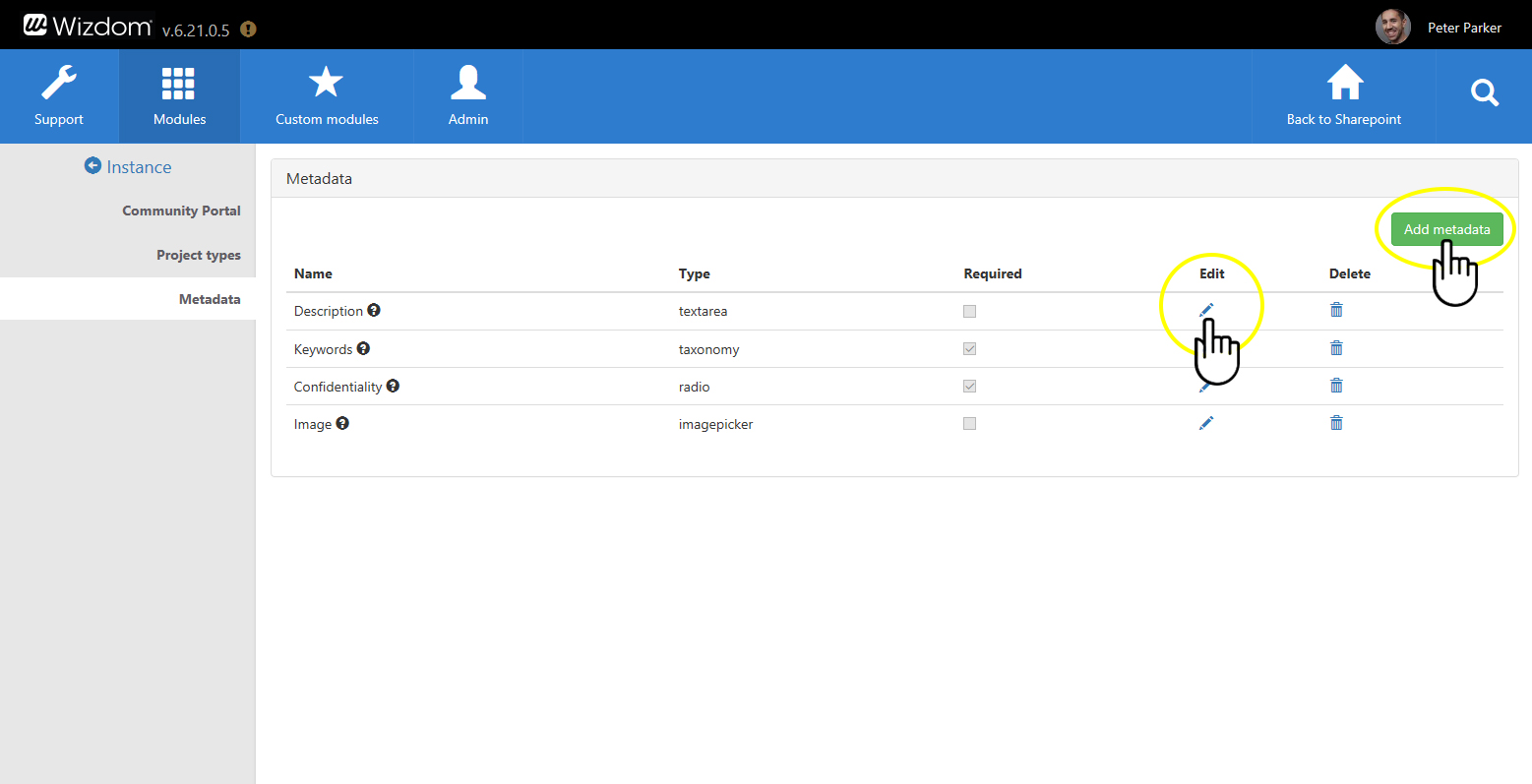Go to the Admin section
Screen dimensions: 1532x784
468,96
